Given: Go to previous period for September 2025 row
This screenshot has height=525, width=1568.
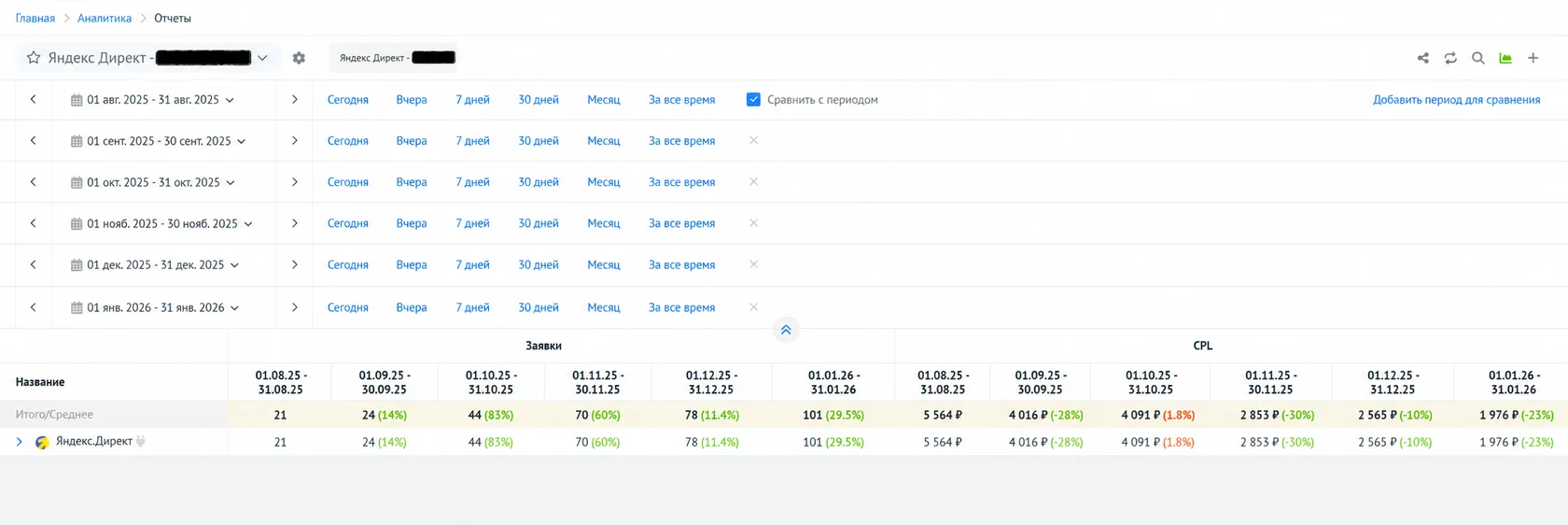Looking at the screenshot, I should tap(34, 140).
